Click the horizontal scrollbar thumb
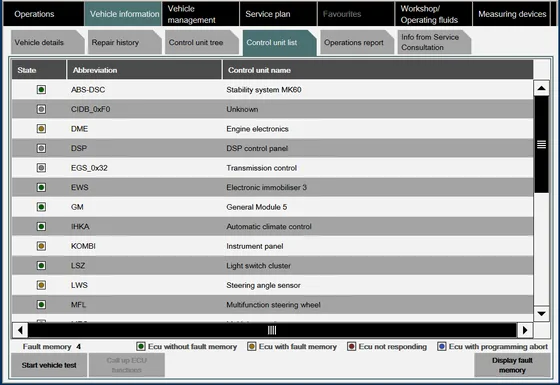The width and height of the screenshot is (560, 385). 272,330
